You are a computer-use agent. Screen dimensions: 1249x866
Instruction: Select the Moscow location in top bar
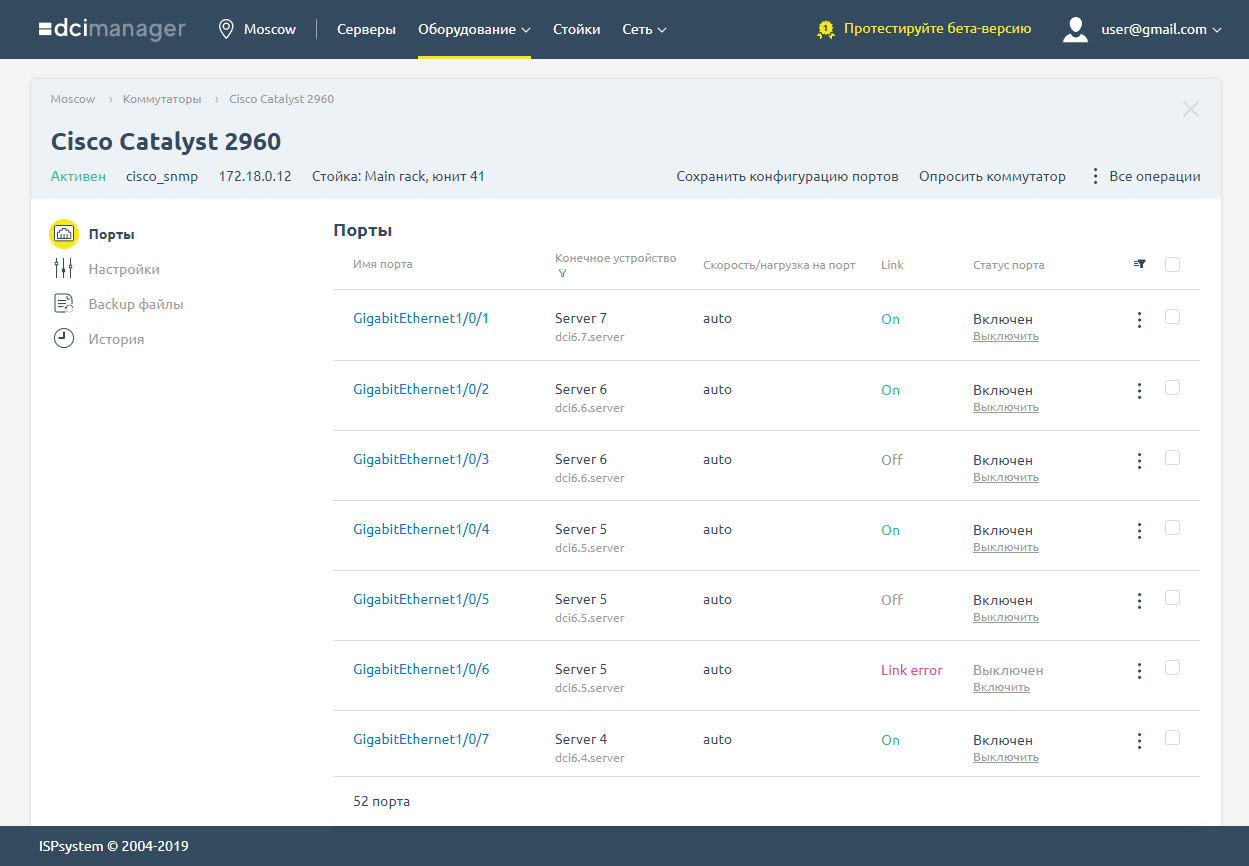[270, 29]
